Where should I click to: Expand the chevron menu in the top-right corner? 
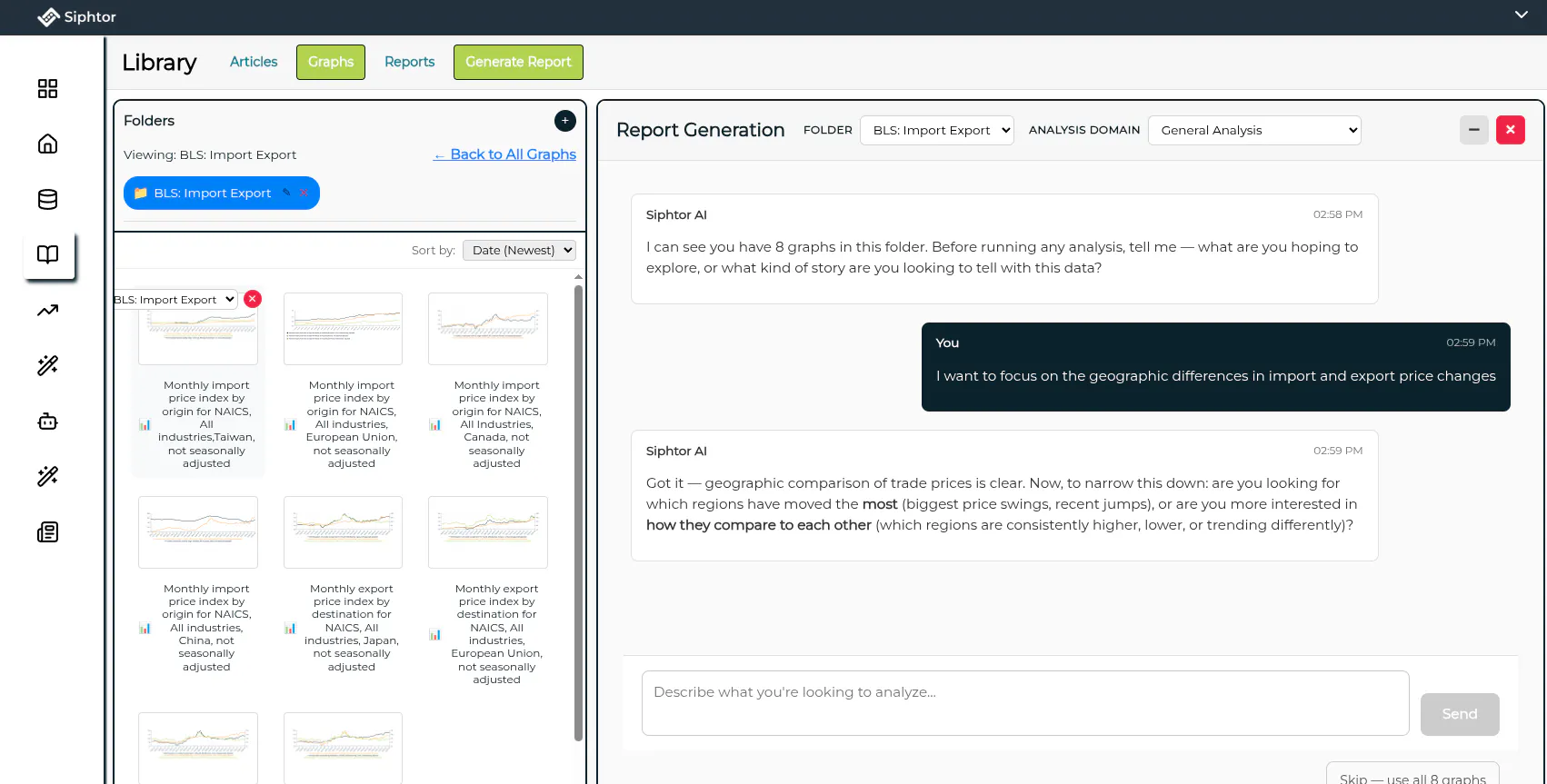coord(1522,15)
